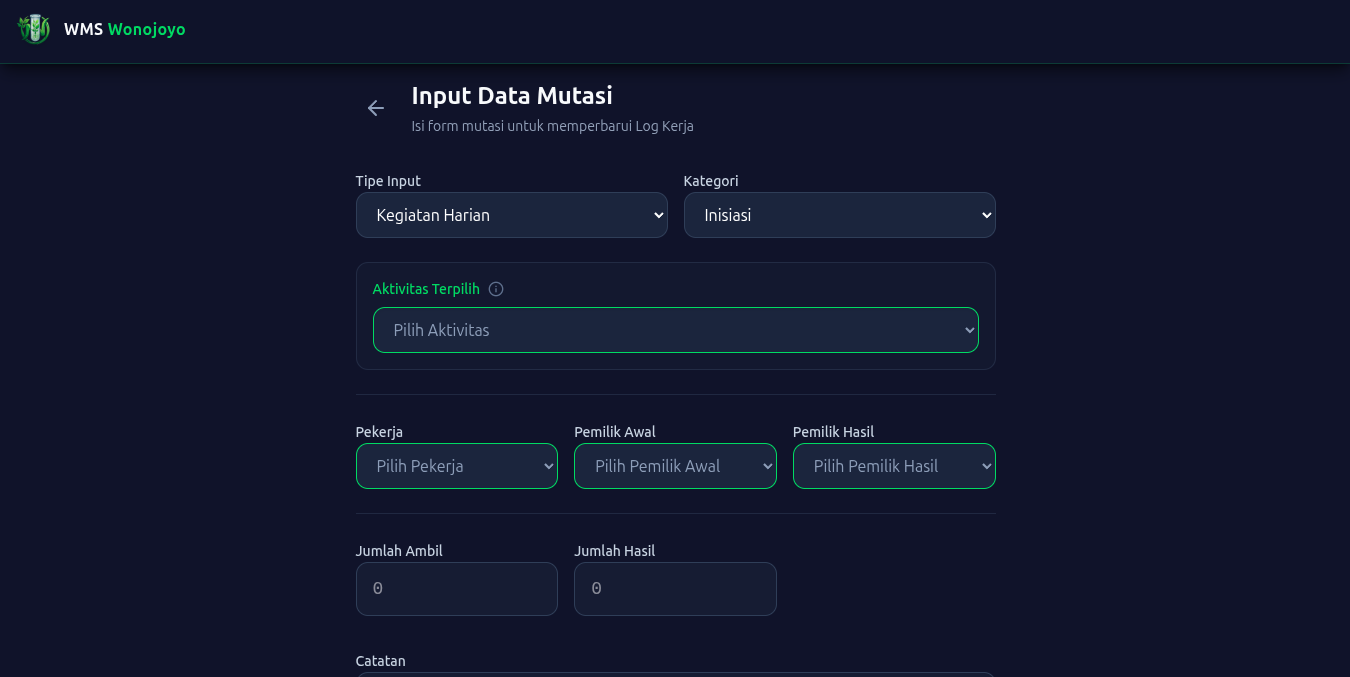Go back using the arrow button
Screen dimensions: 1350x677
(x=376, y=108)
